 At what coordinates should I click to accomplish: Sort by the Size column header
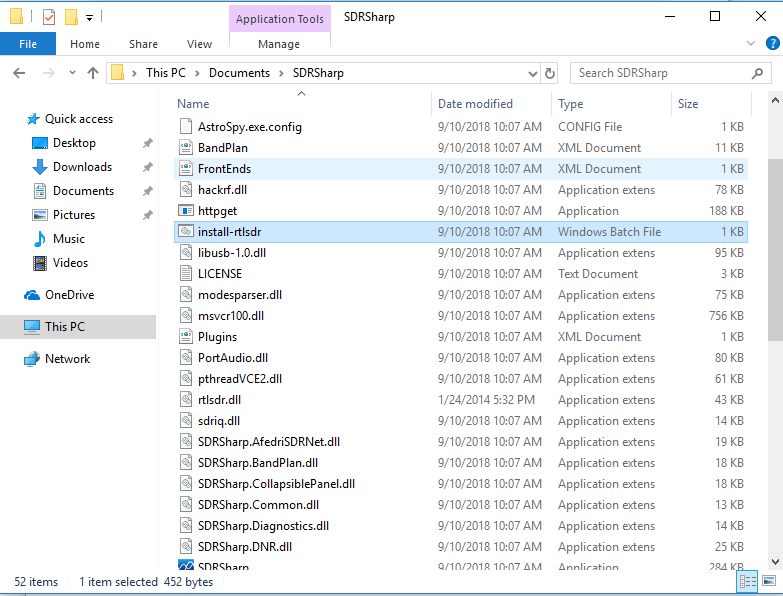[711, 104]
